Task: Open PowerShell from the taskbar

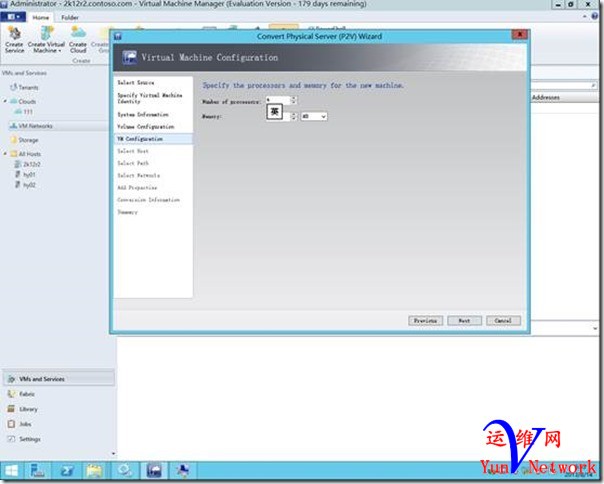Action: click(67, 471)
